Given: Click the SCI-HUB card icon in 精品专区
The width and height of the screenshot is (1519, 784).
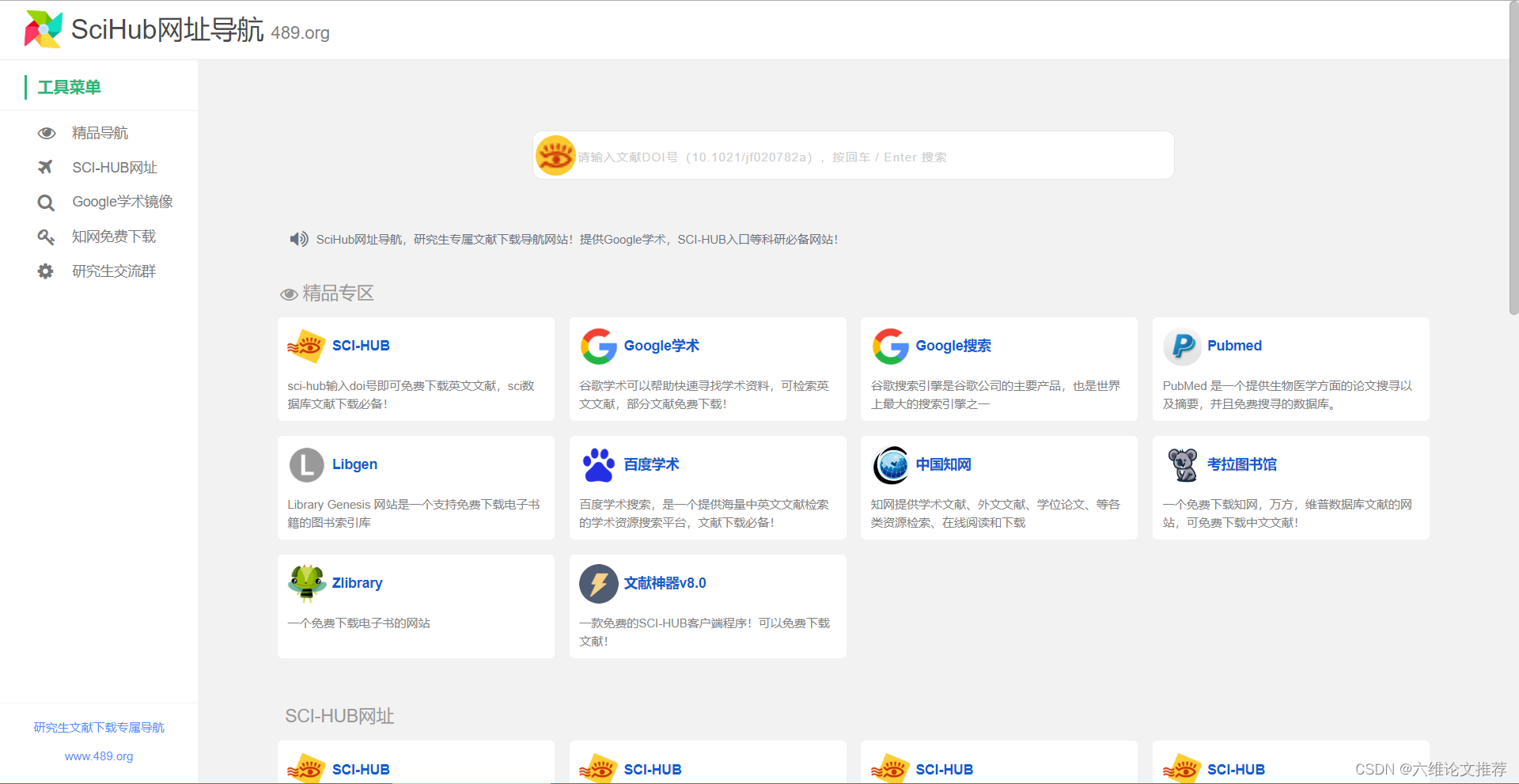Looking at the screenshot, I should pos(306,346).
